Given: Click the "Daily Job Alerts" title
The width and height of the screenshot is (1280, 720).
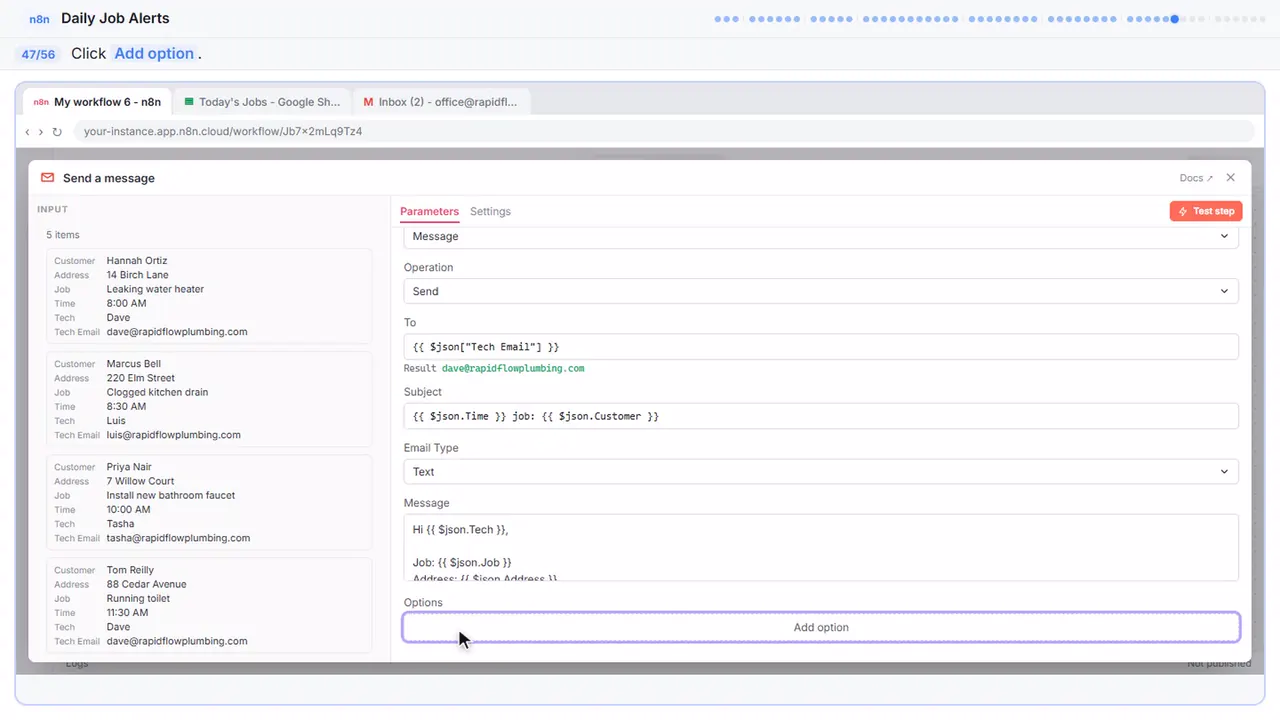Looking at the screenshot, I should coord(115,19).
